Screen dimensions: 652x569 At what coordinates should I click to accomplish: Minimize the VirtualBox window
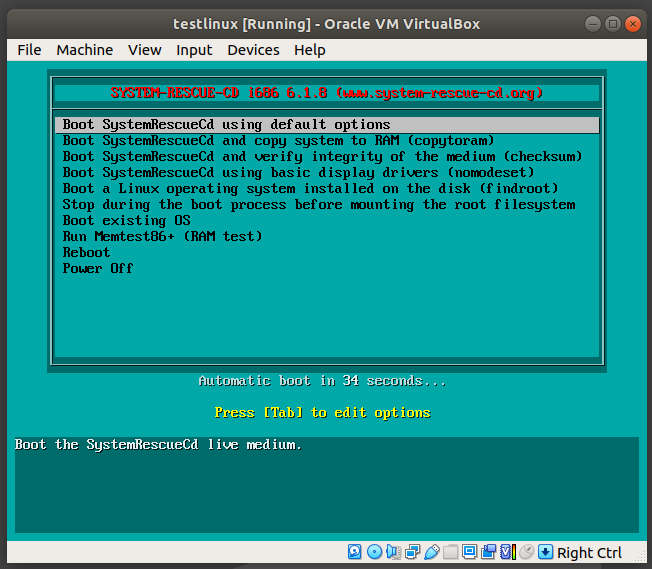tap(593, 24)
